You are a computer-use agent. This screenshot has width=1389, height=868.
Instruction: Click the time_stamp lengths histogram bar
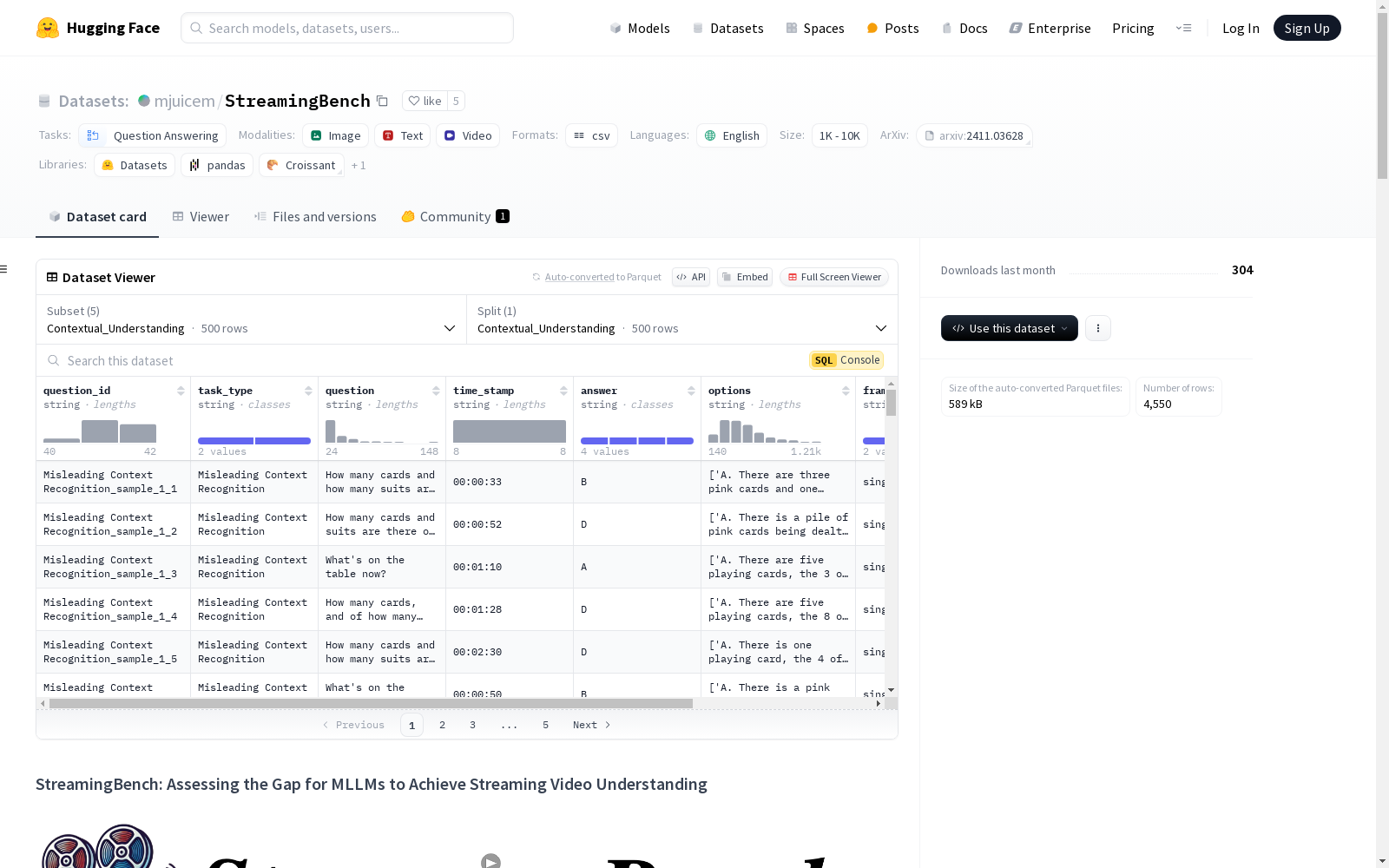click(x=510, y=431)
